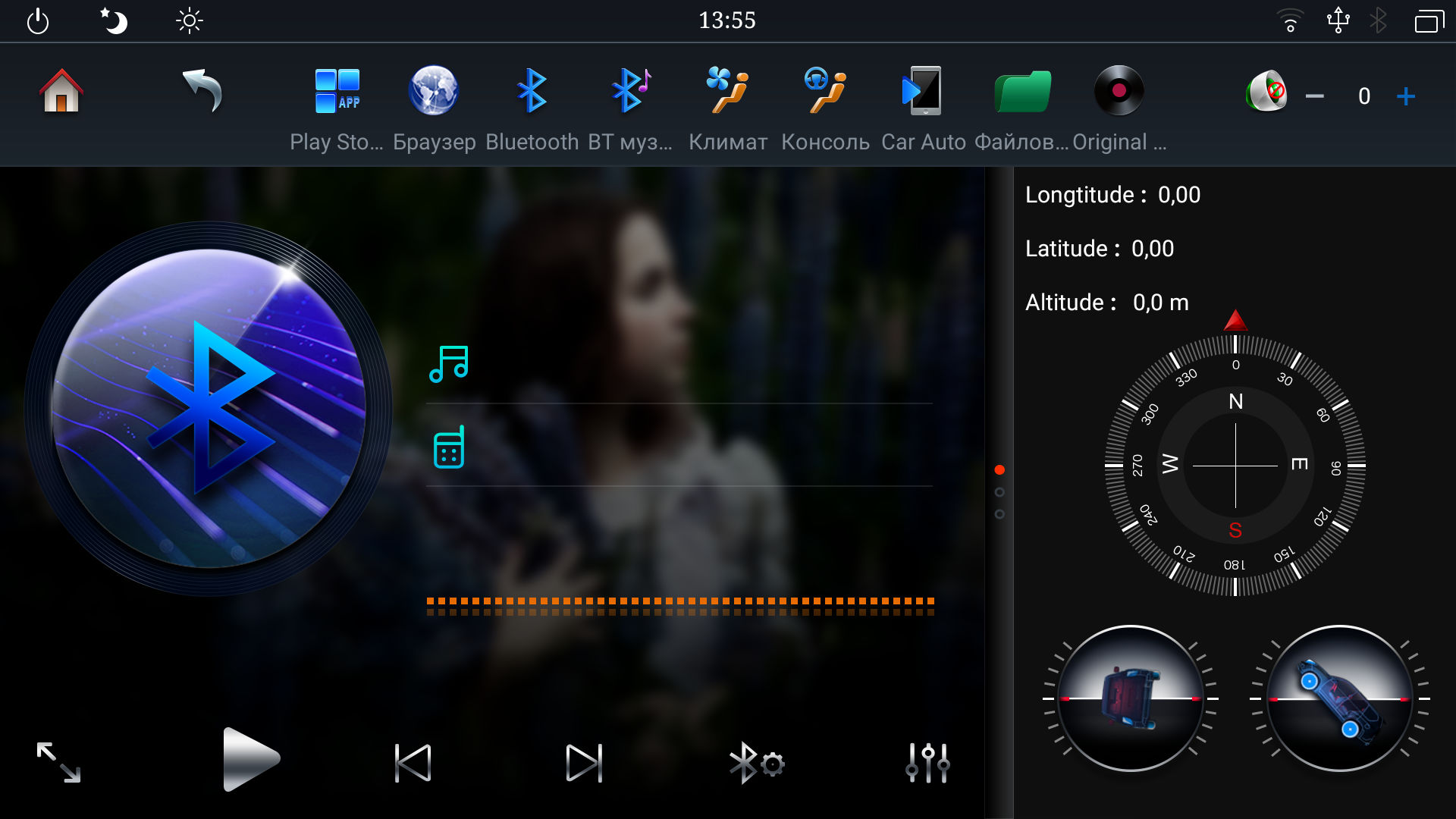The width and height of the screenshot is (1456, 819).
Task: Open recent apps windows icon
Action: point(1429,20)
